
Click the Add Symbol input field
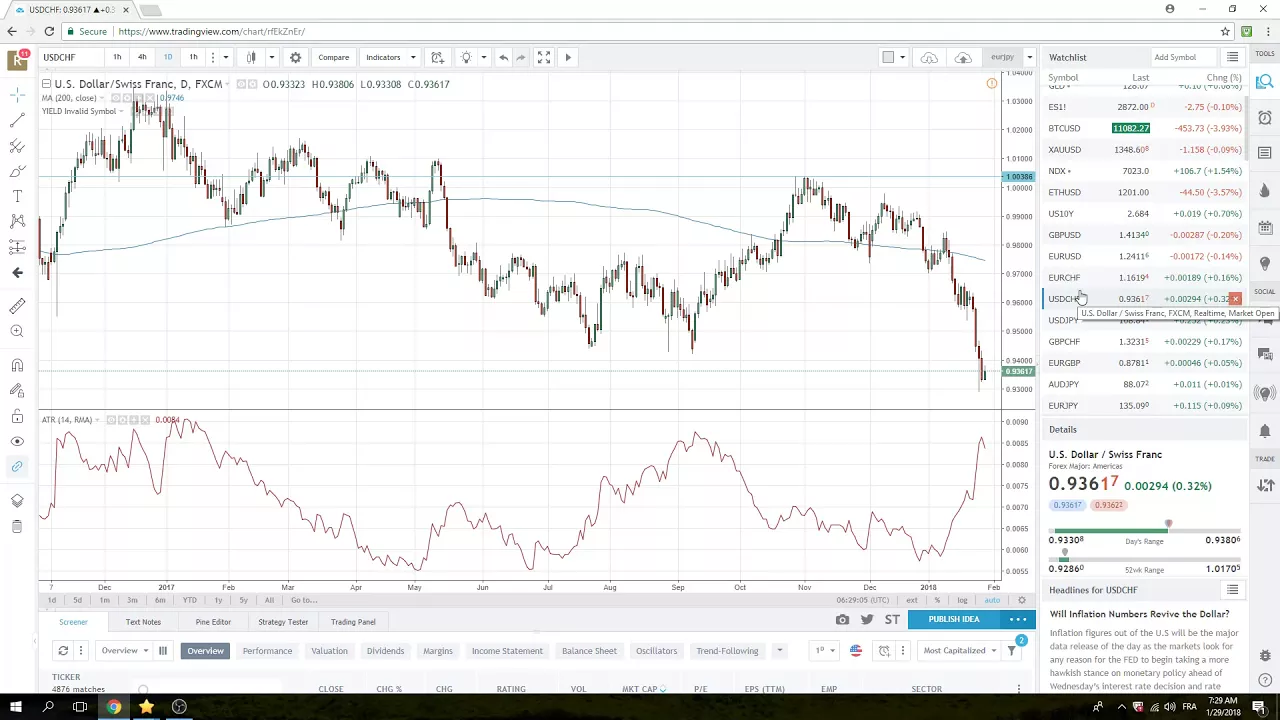[x=1185, y=57]
